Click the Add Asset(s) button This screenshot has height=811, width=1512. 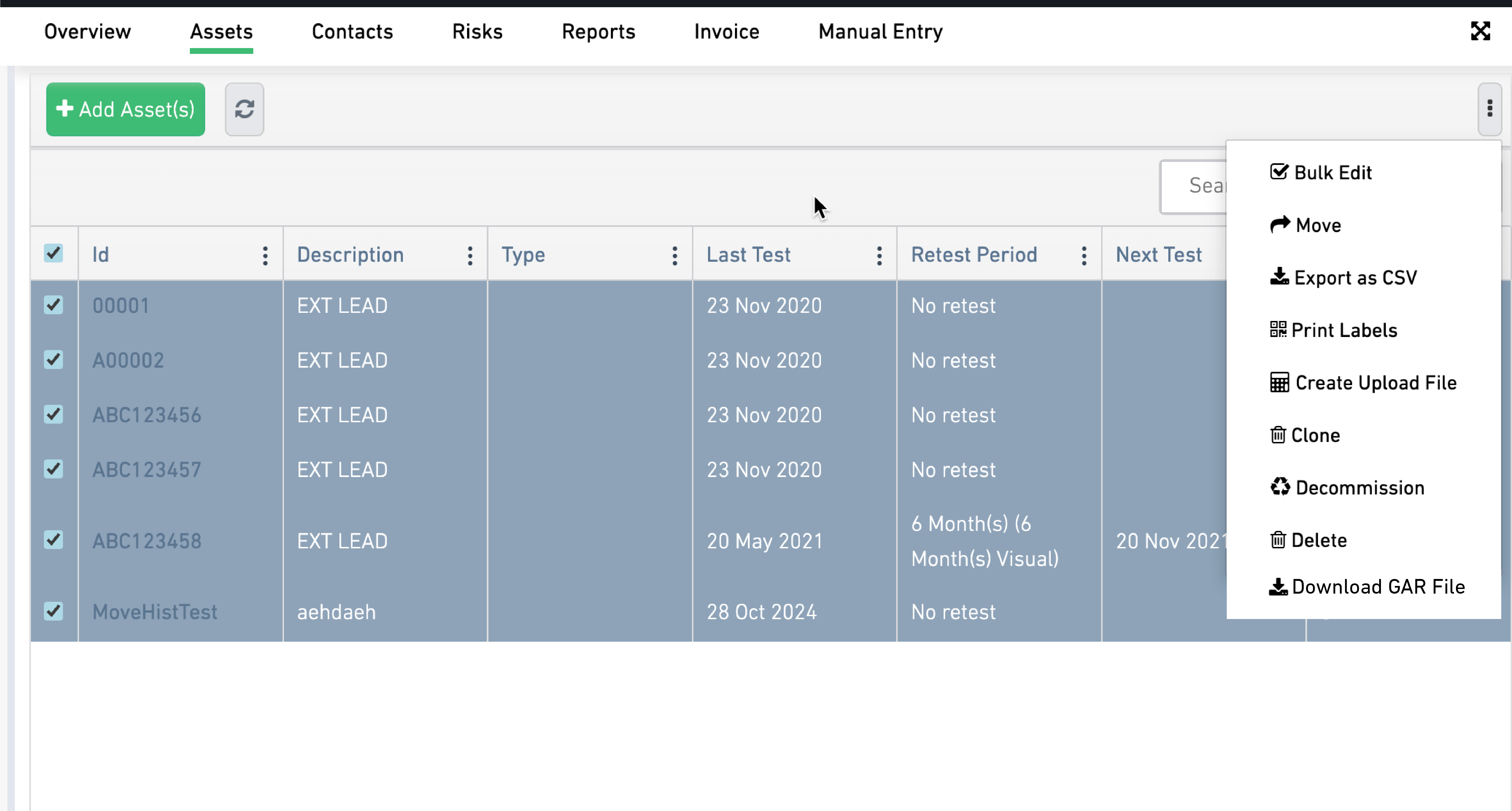tap(126, 109)
